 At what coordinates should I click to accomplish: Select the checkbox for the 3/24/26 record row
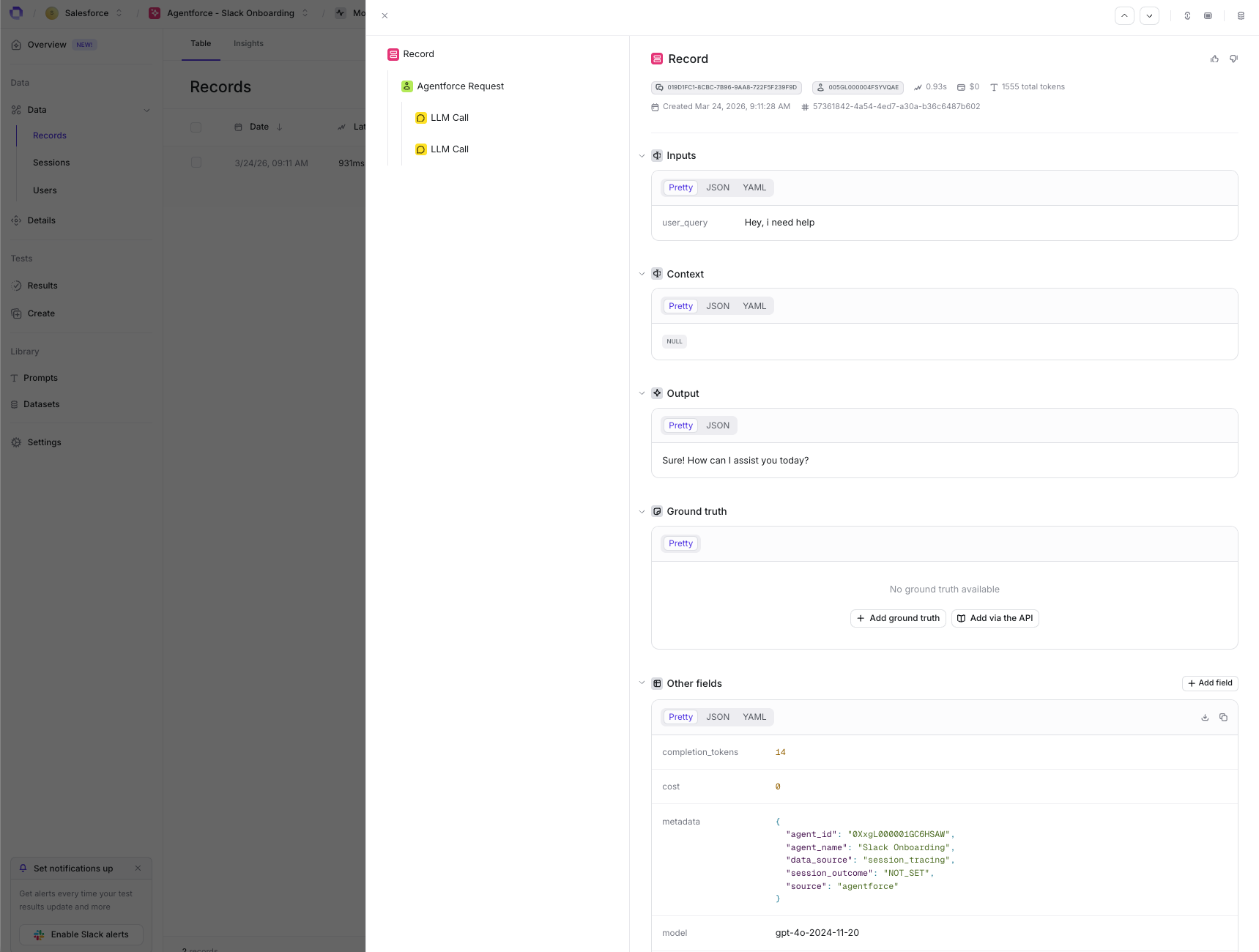pos(196,162)
